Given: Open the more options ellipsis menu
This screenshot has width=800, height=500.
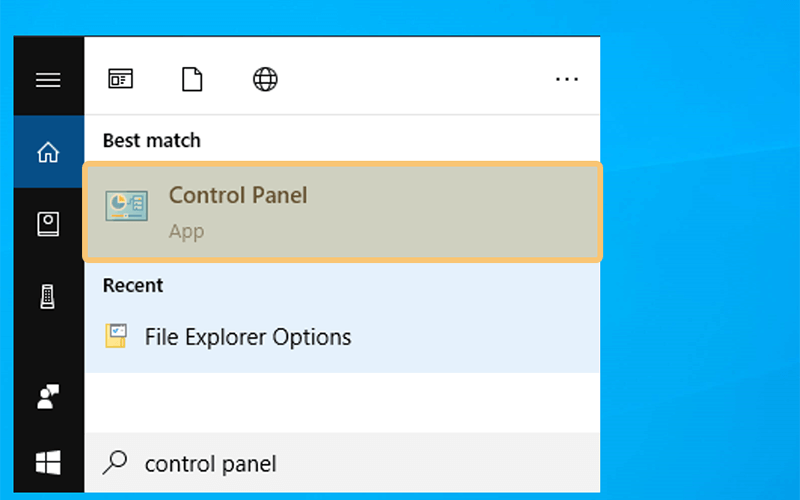Looking at the screenshot, I should click(x=567, y=79).
